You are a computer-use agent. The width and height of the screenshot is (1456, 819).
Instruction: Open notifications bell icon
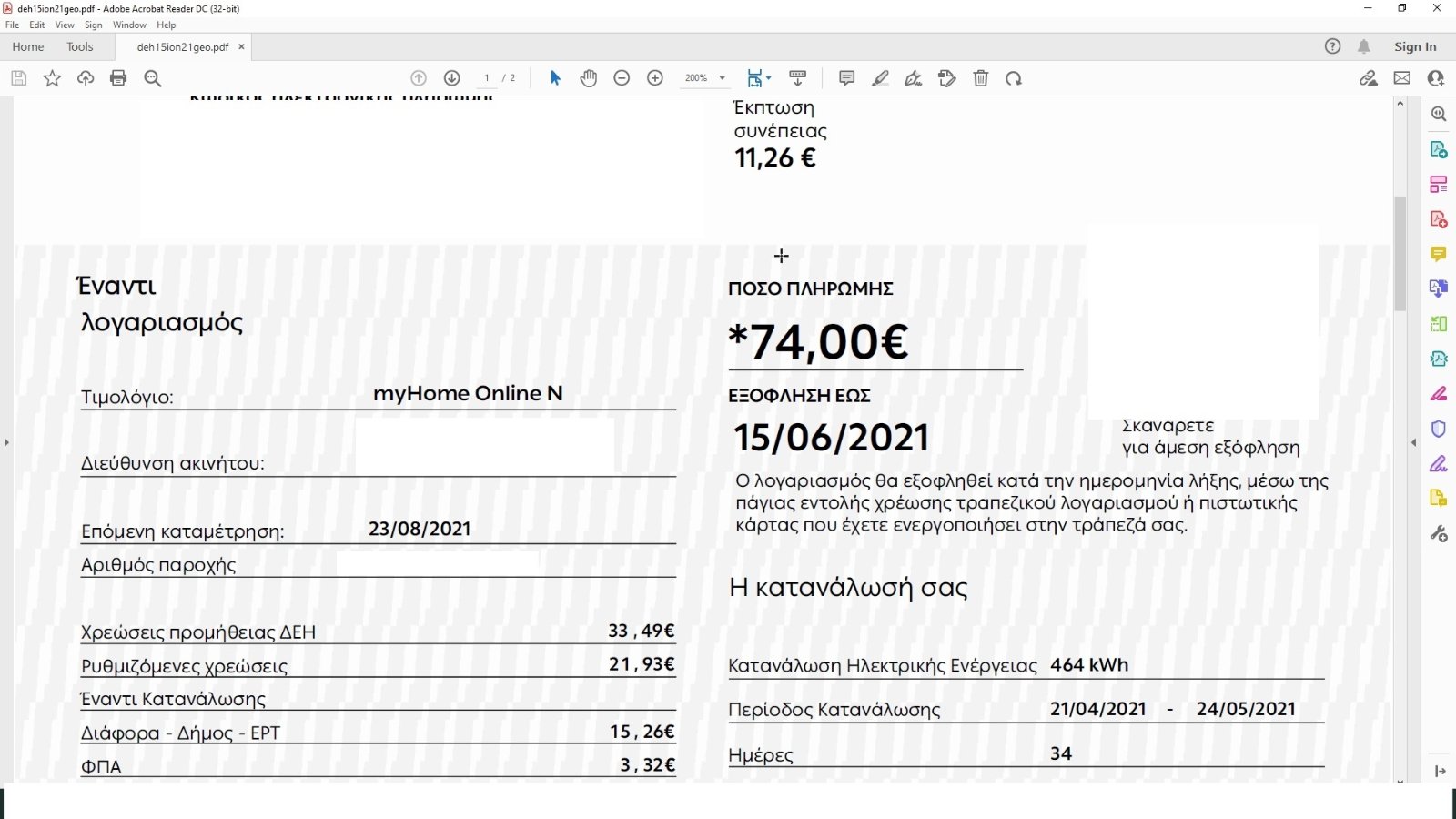pos(1364,46)
